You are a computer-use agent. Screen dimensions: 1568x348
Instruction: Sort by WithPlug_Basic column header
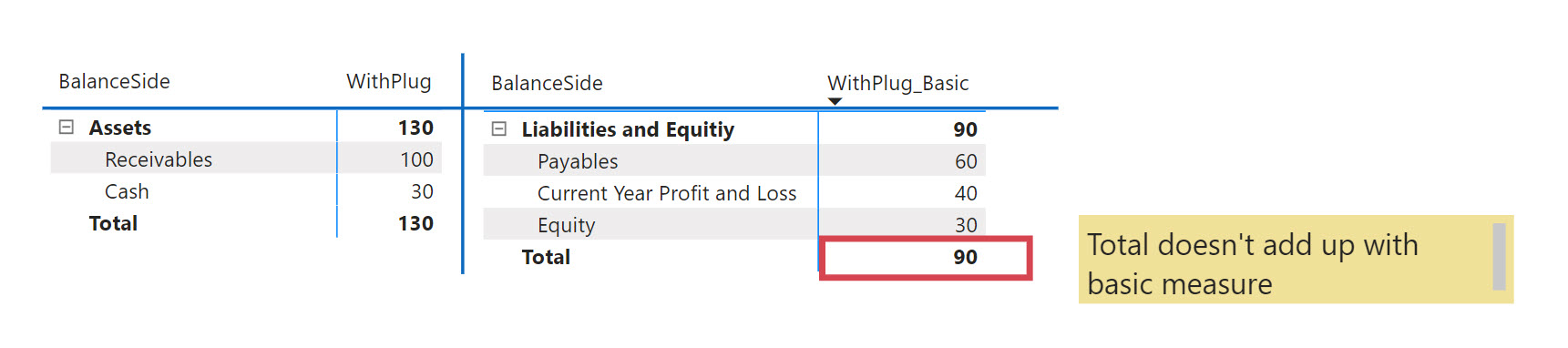point(897,83)
